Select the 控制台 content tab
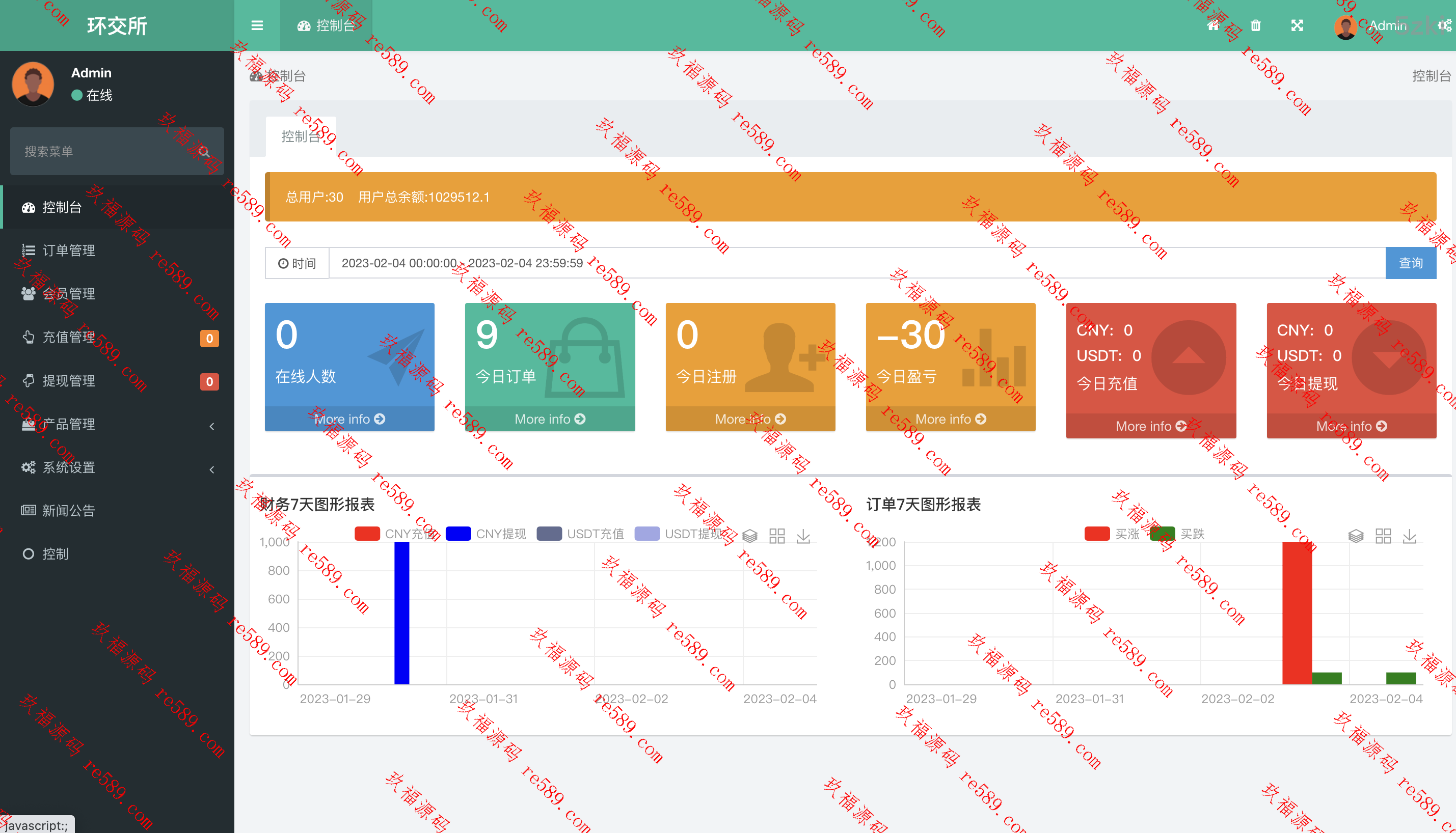Viewport: 1456px width, 833px height. [x=301, y=137]
